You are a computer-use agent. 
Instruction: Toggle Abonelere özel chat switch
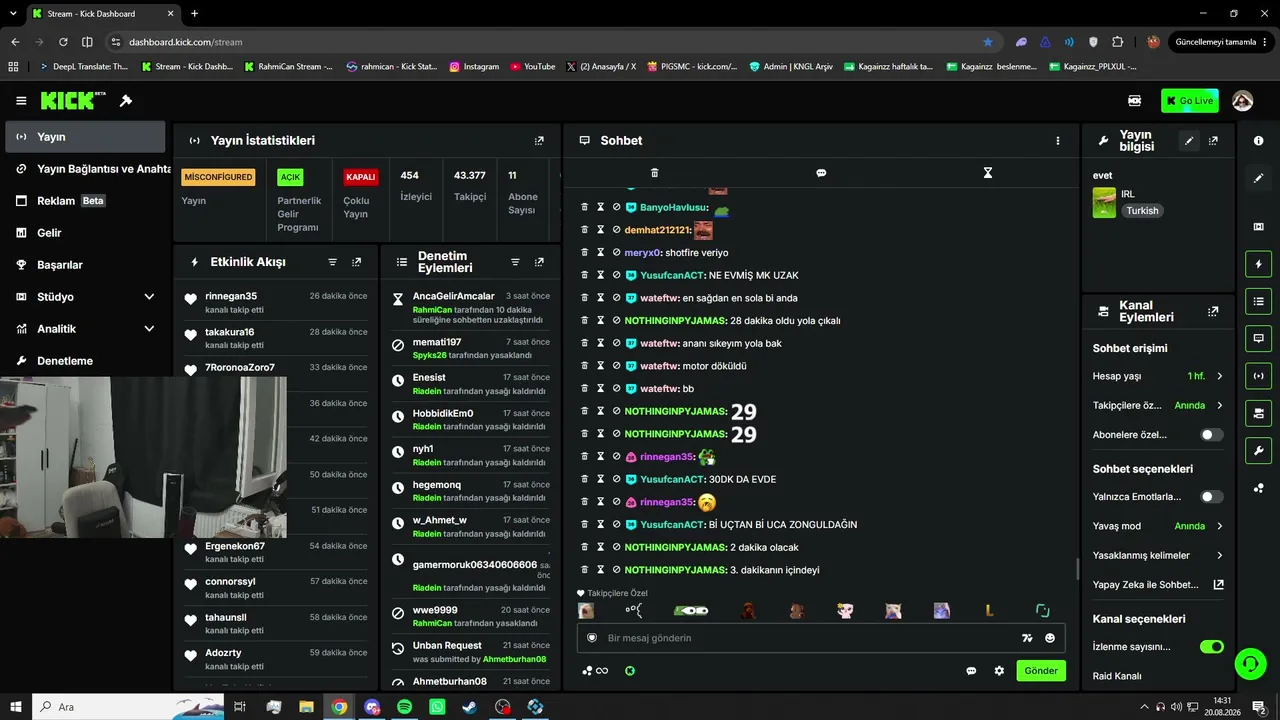pyautogui.click(x=1211, y=435)
